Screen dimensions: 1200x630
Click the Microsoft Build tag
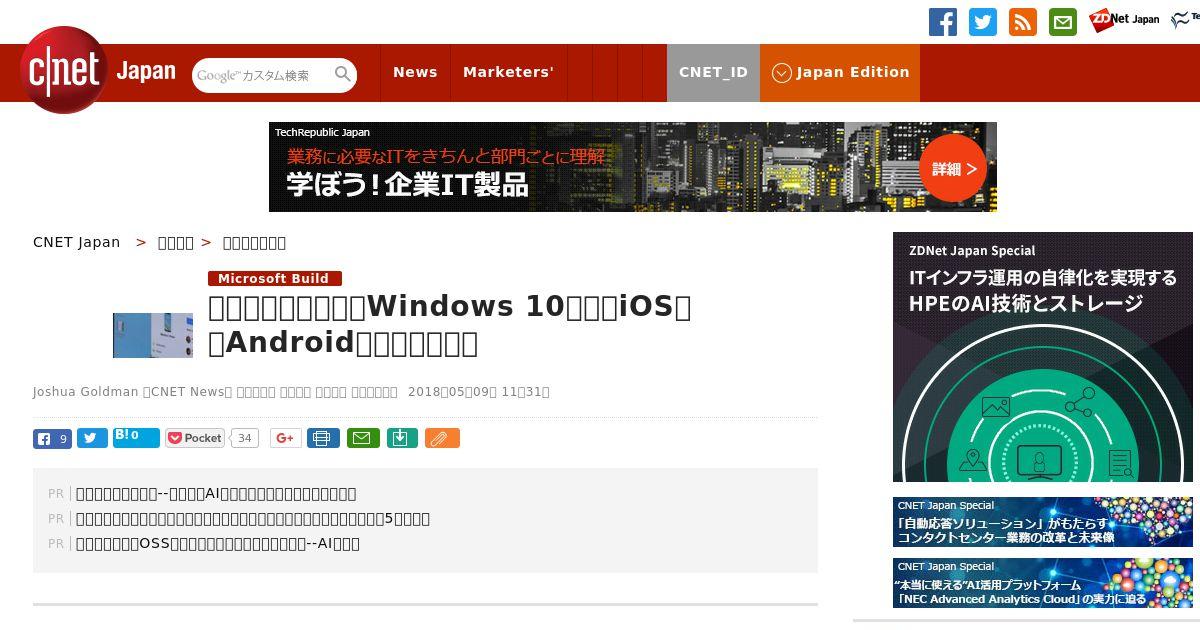[x=275, y=278]
